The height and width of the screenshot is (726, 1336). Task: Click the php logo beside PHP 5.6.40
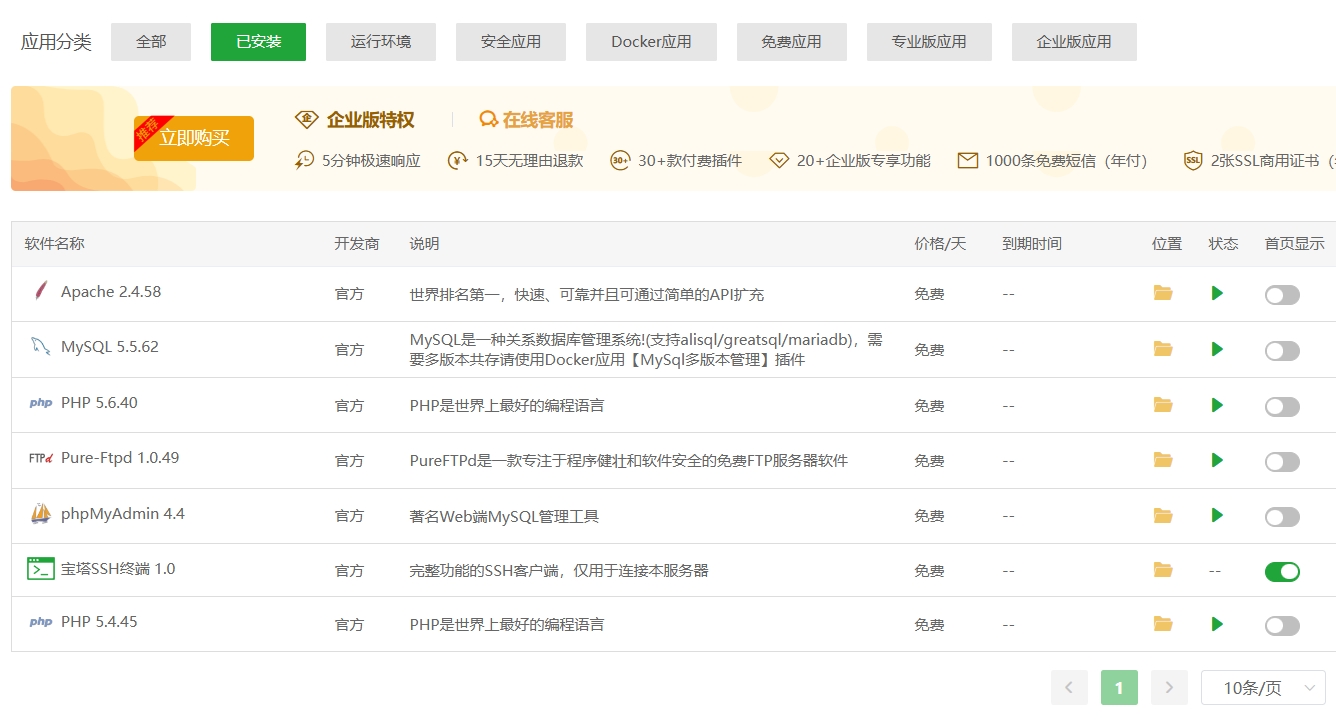(40, 403)
